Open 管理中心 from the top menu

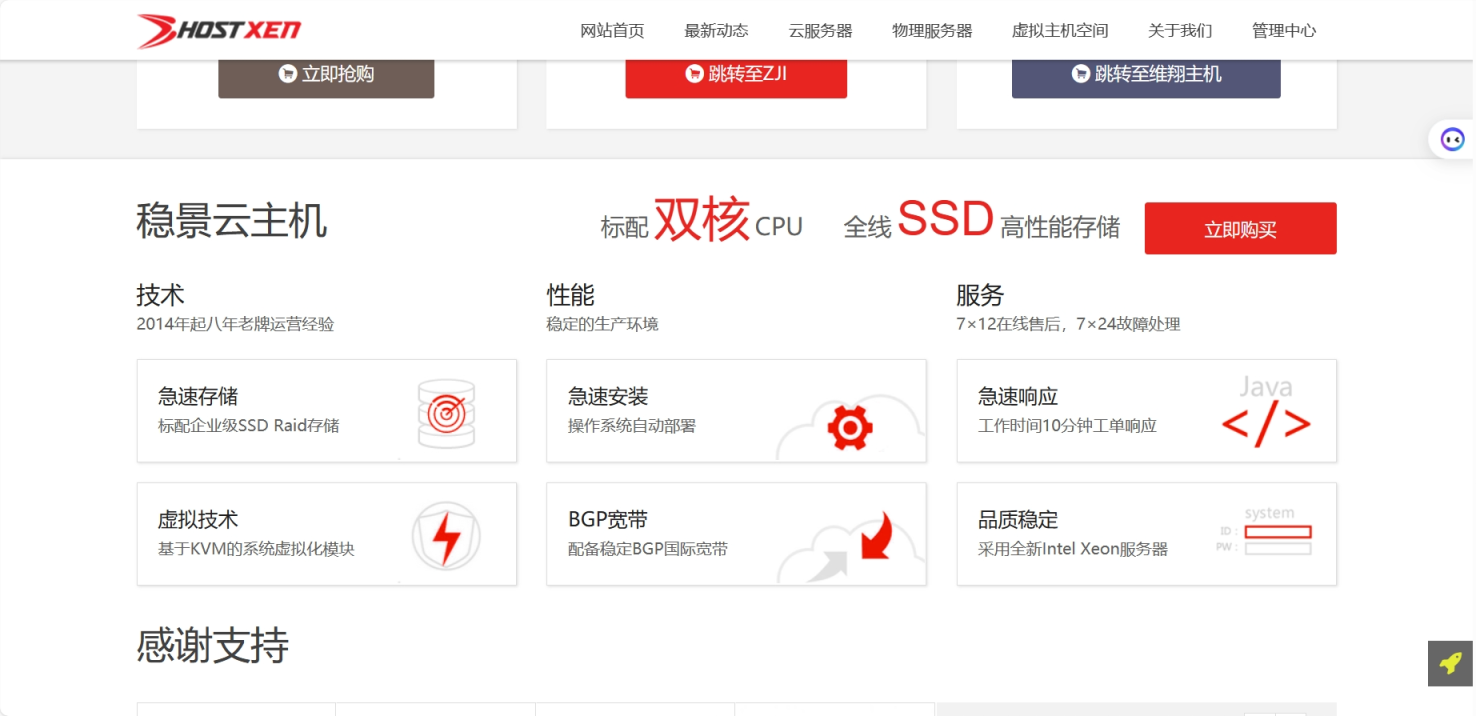pyautogui.click(x=1284, y=31)
